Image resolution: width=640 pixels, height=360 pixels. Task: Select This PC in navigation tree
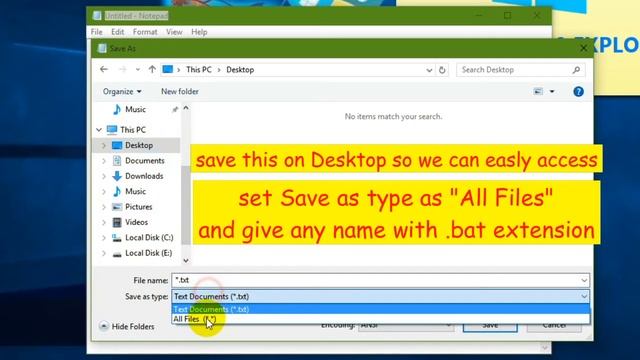[x=133, y=130]
